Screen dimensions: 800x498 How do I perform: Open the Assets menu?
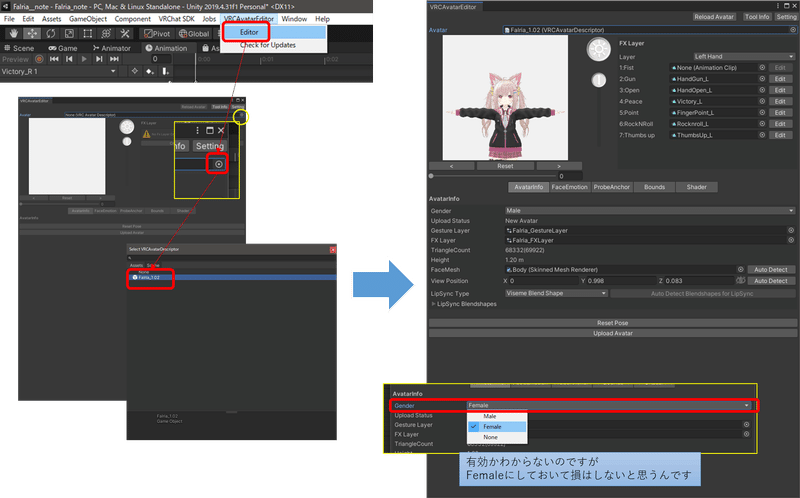[x=51, y=19]
